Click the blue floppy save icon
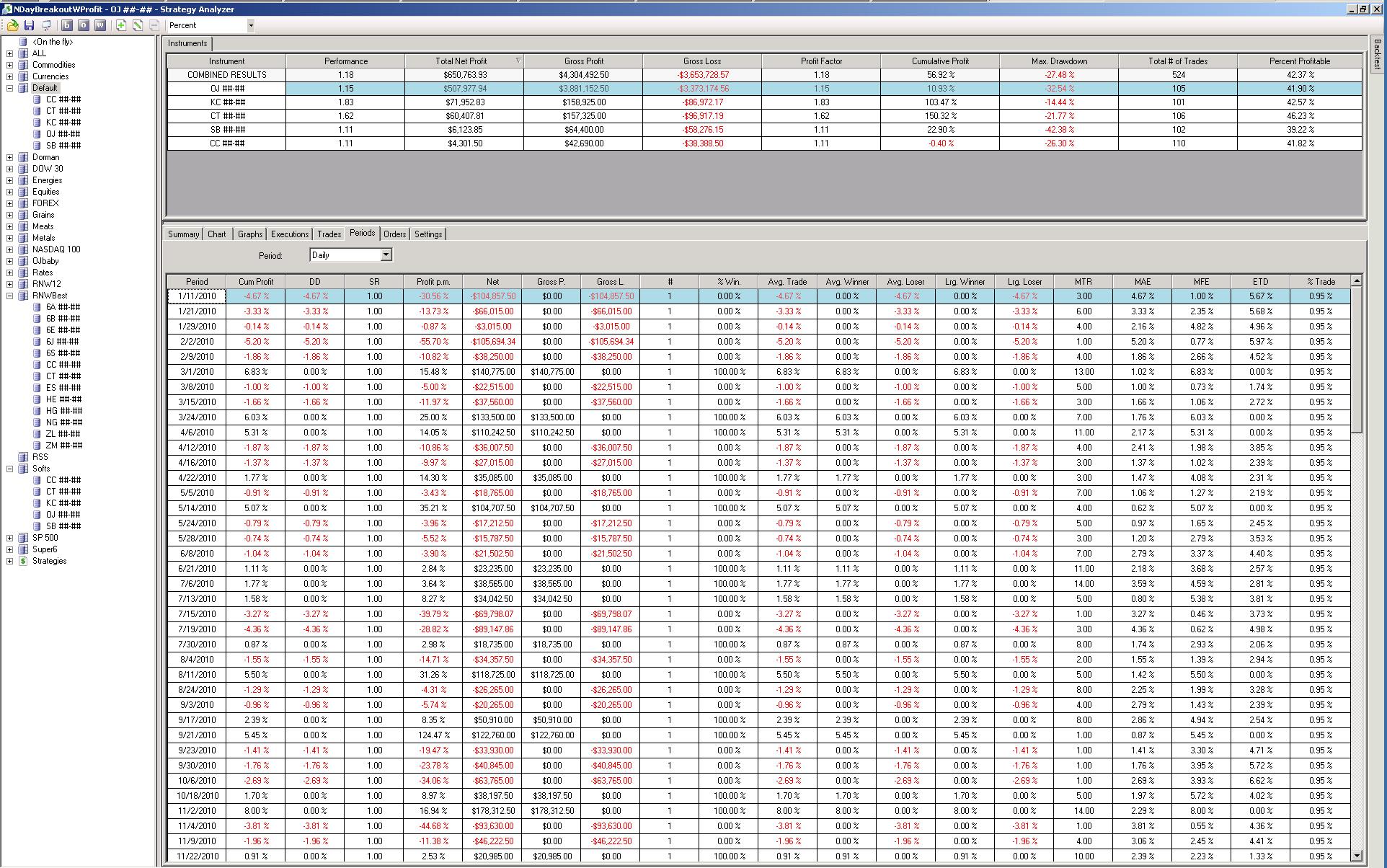Viewport: 1387px width, 868px height. (30, 25)
